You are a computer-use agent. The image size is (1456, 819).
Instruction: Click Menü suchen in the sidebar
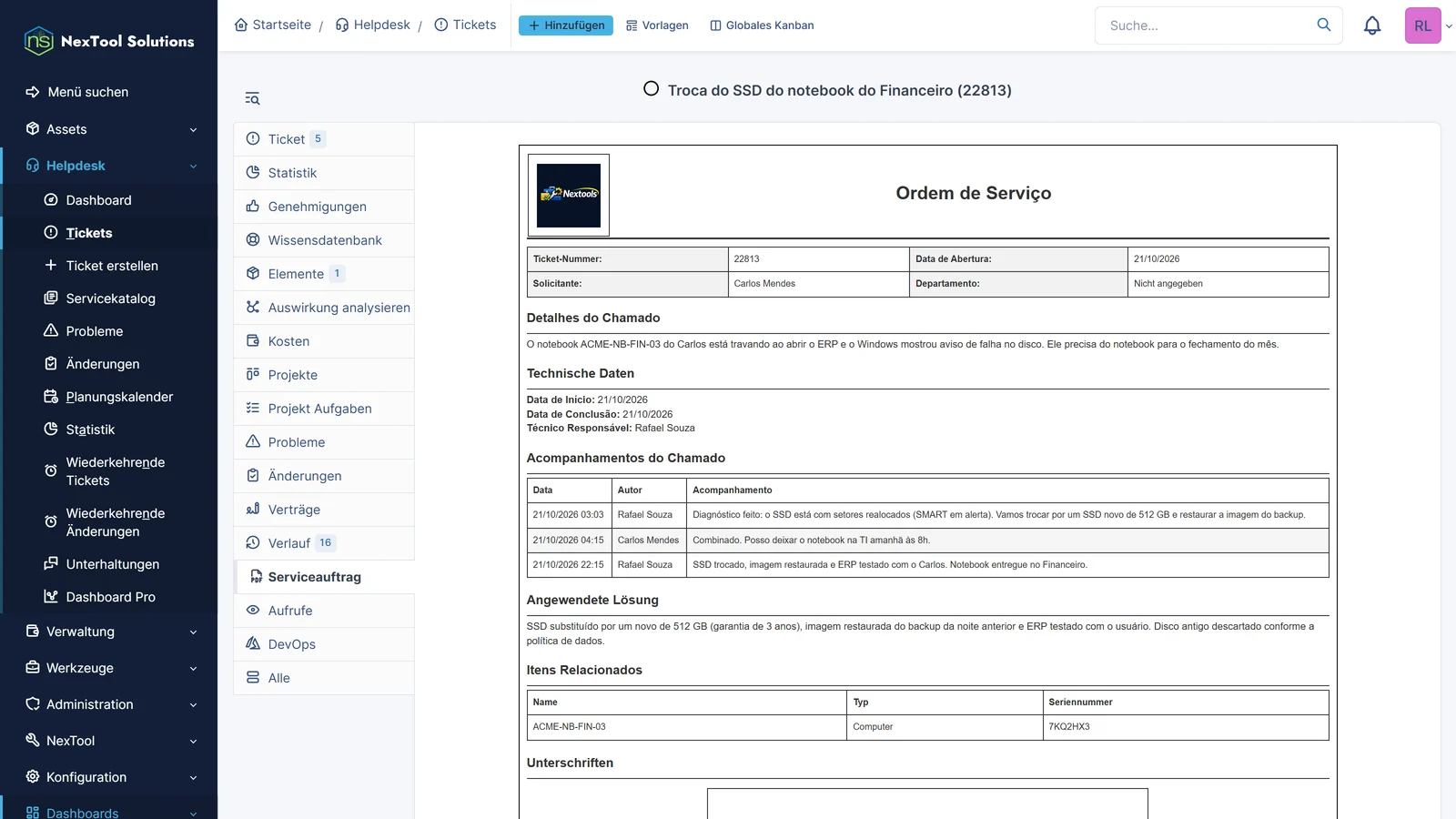(87, 92)
